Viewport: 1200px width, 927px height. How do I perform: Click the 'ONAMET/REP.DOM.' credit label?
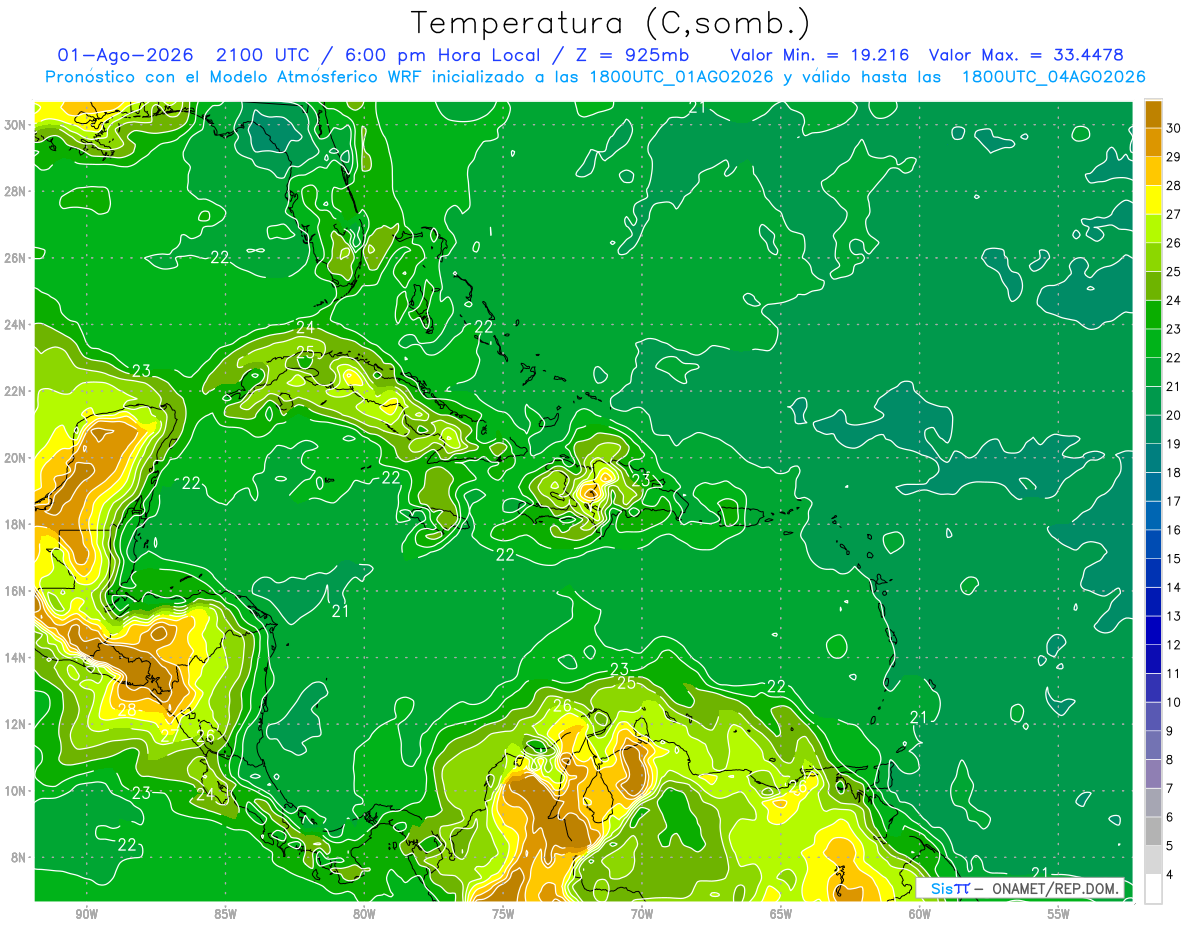pyautogui.click(x=1055, y=888)
